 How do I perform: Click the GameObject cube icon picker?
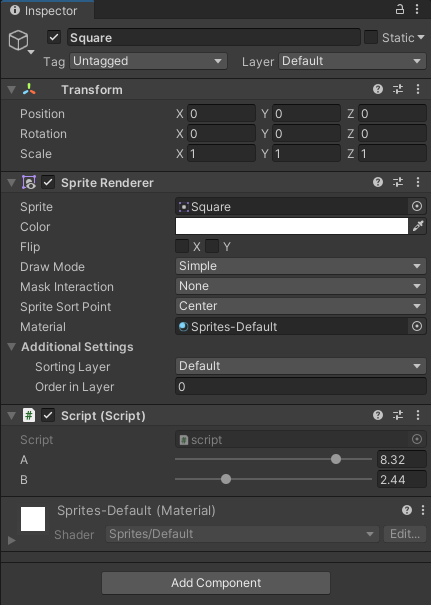pyautogui.click(x=19, y=40)
